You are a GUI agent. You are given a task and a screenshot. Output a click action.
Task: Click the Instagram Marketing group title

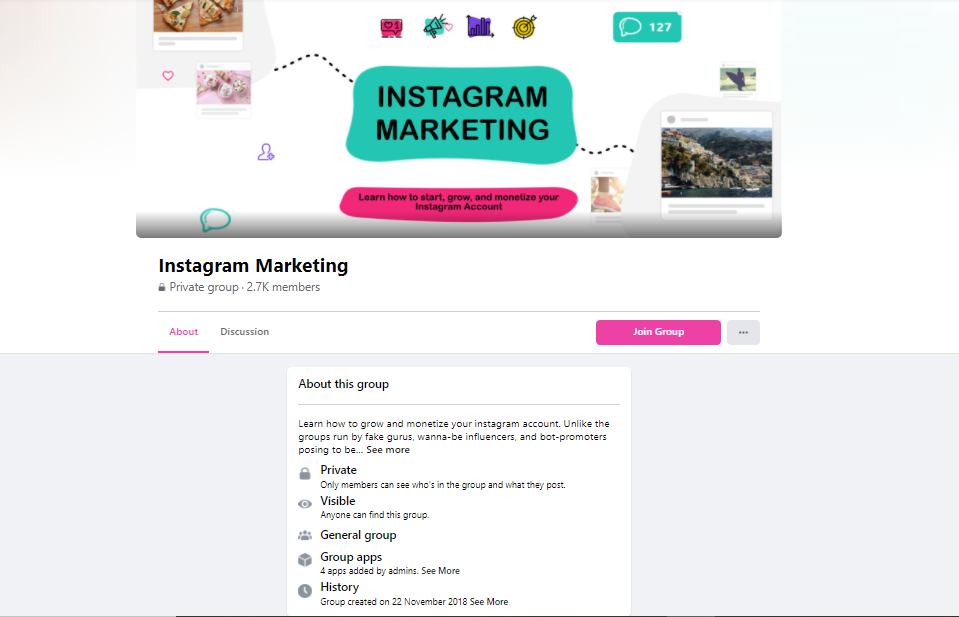tap(253, 266)
